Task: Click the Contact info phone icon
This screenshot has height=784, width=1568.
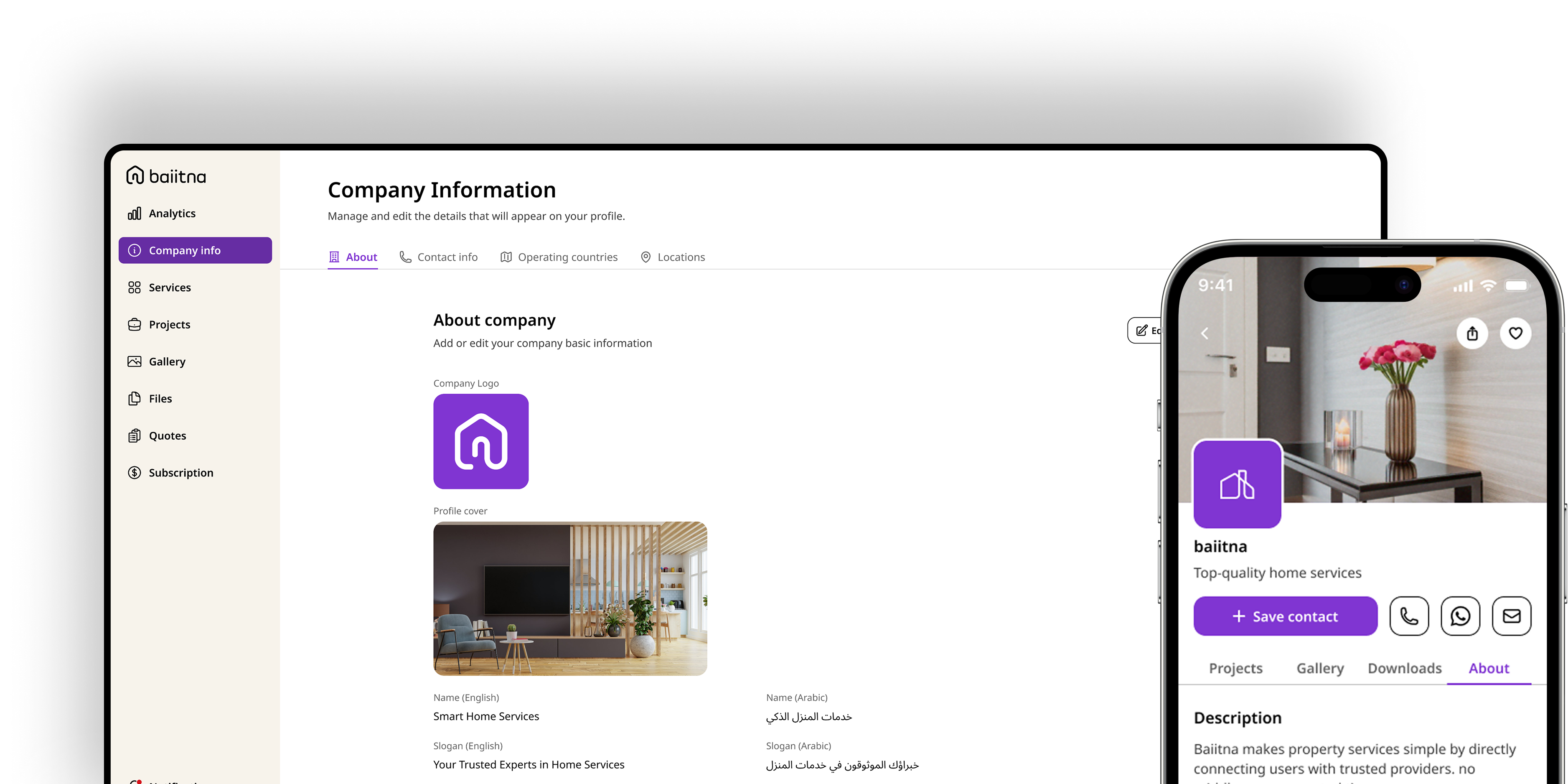Action: [405, 257]
